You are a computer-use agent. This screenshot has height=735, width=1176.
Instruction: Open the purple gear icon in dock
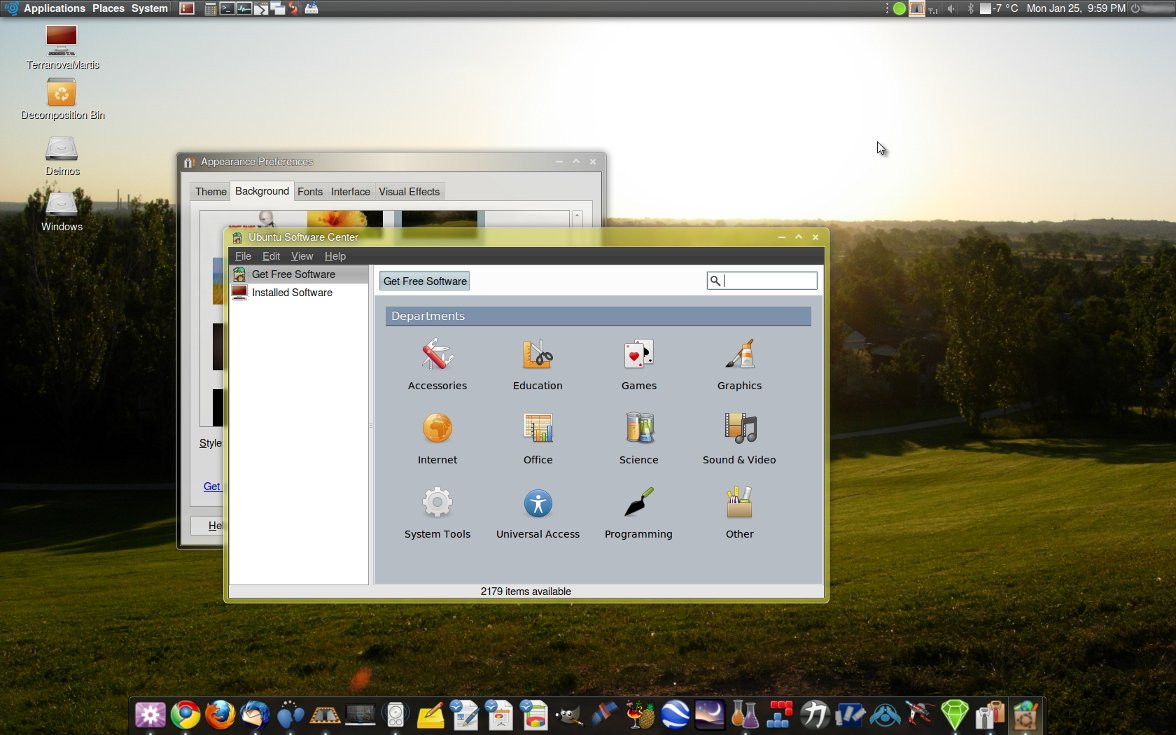[x=150, y=715]
